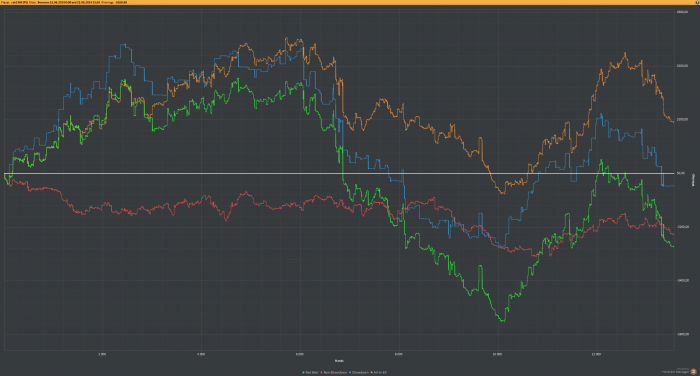This screenshot has width=700, height=376.
Task: Toggle the blue Showdown legend entry
Action: coord(358,372)
